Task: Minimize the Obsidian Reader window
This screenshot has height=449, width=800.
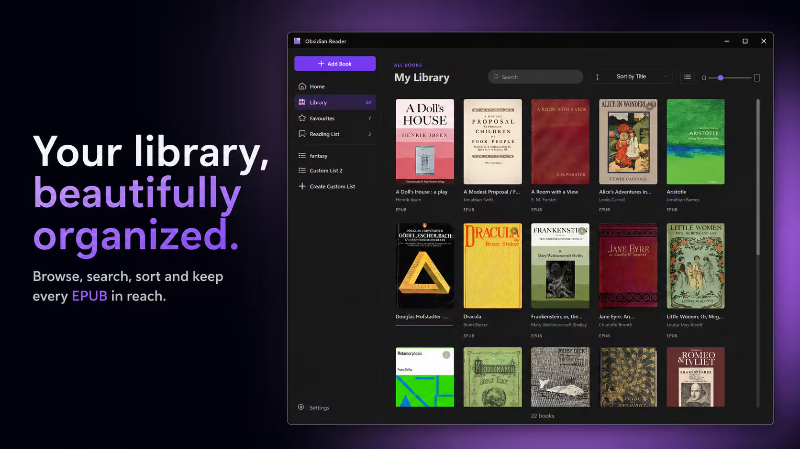Action: pyautogui.click(x=727, y=41)
